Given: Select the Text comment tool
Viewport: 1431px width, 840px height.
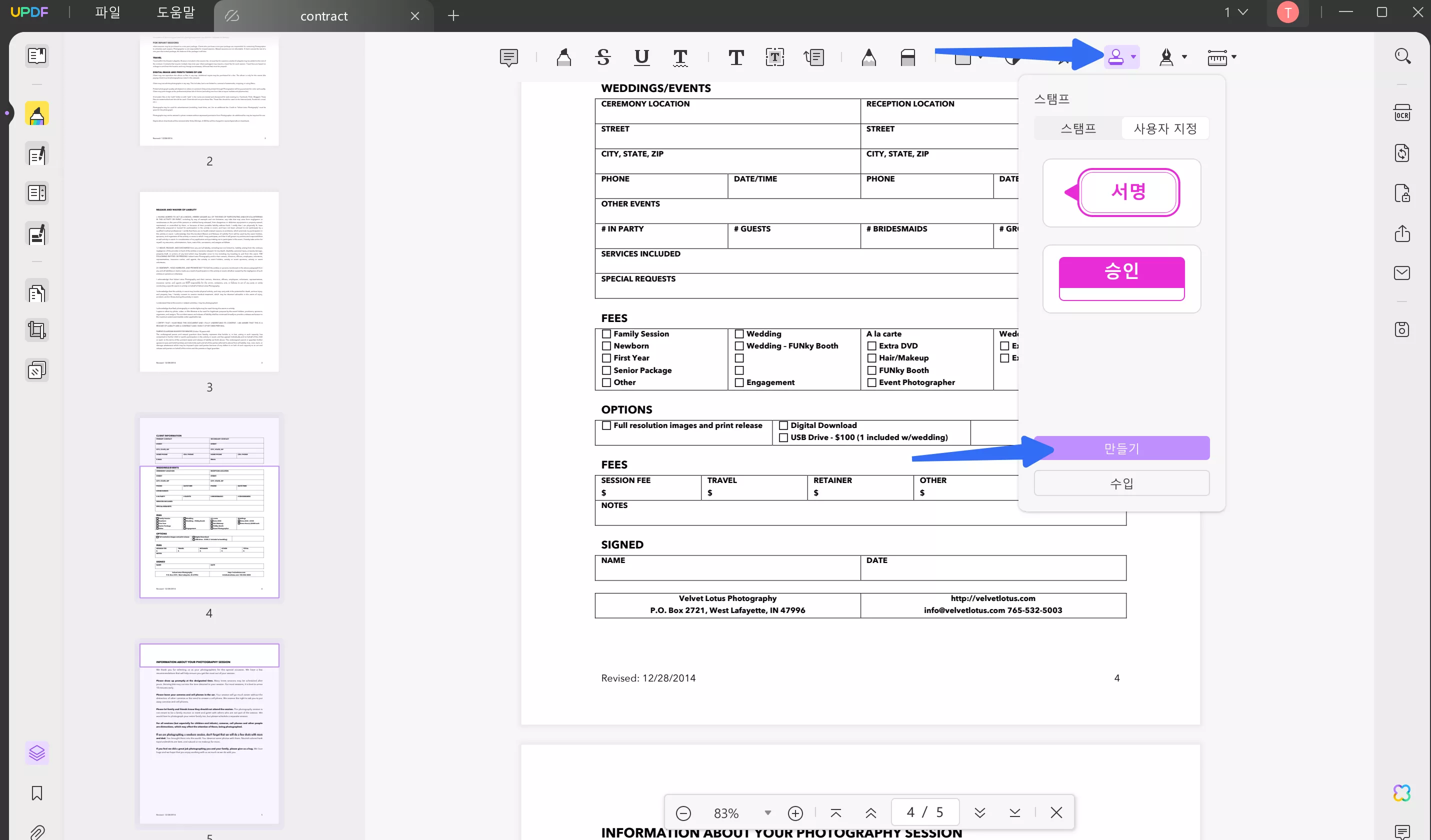Looking at the screenshot, I should click(736, 57).
